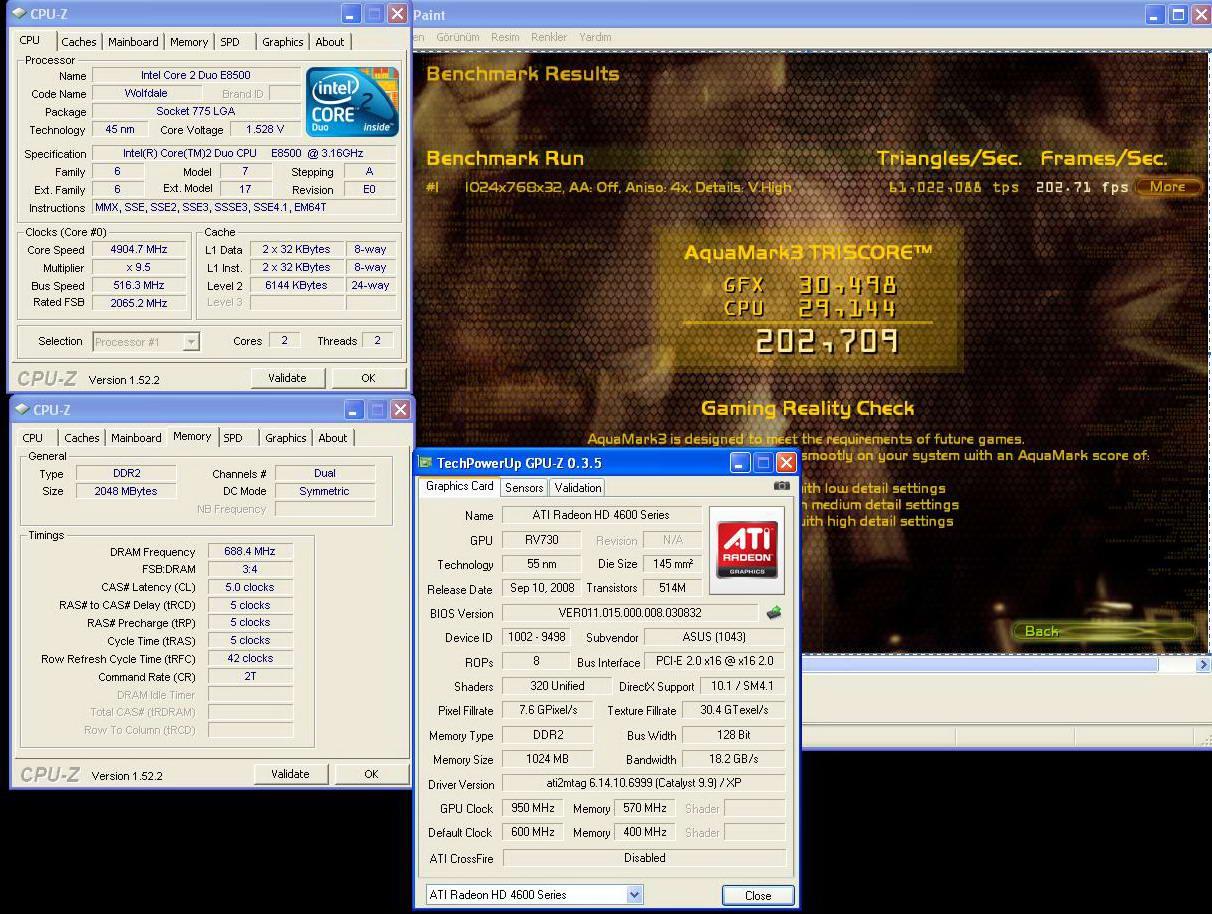This screenshot has width=1212, height=914.
Task: Open SPD tab in CPU-Z memory window
Action: tap(233, 438)
